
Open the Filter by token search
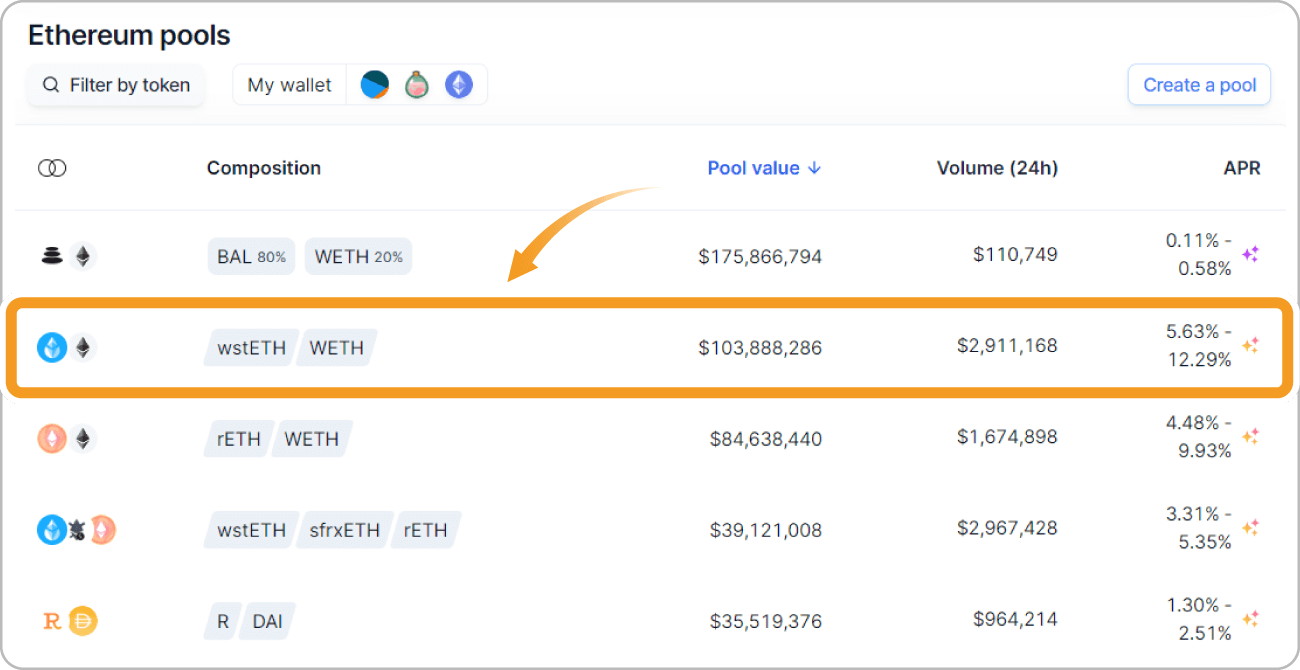(x=116, y=85)
